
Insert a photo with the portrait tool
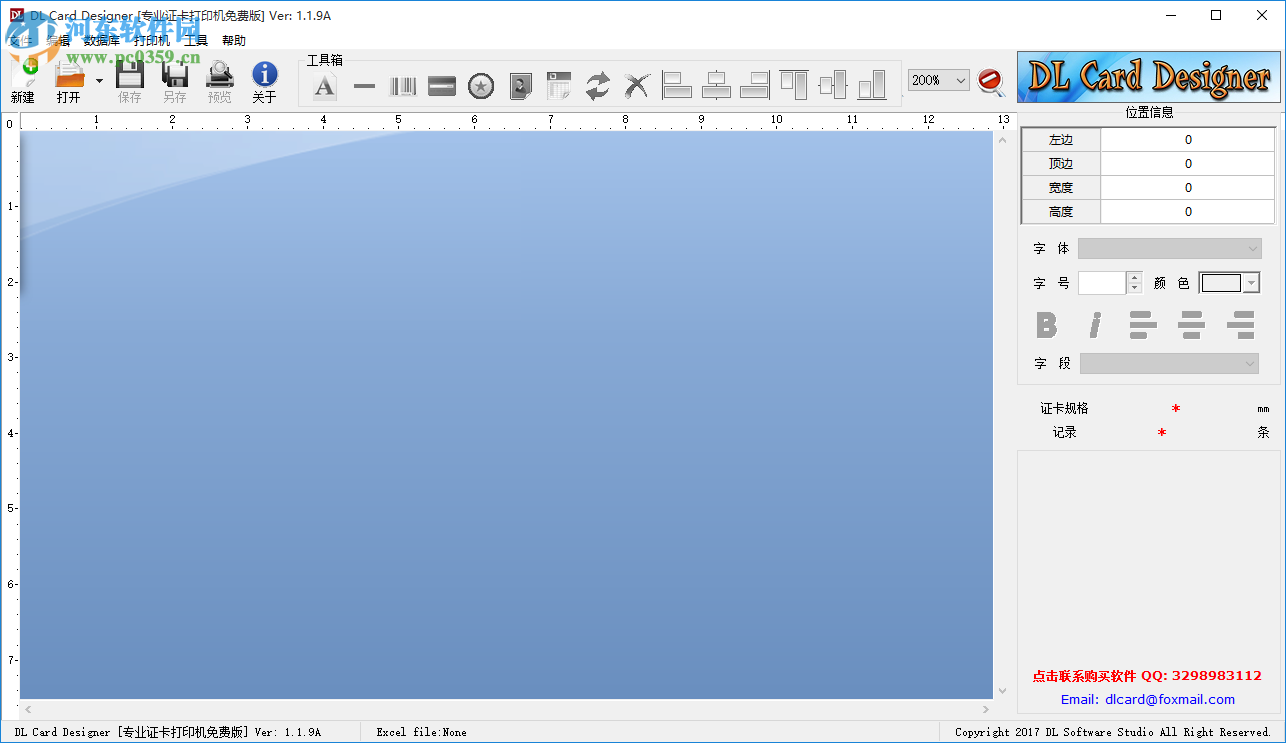520,86
